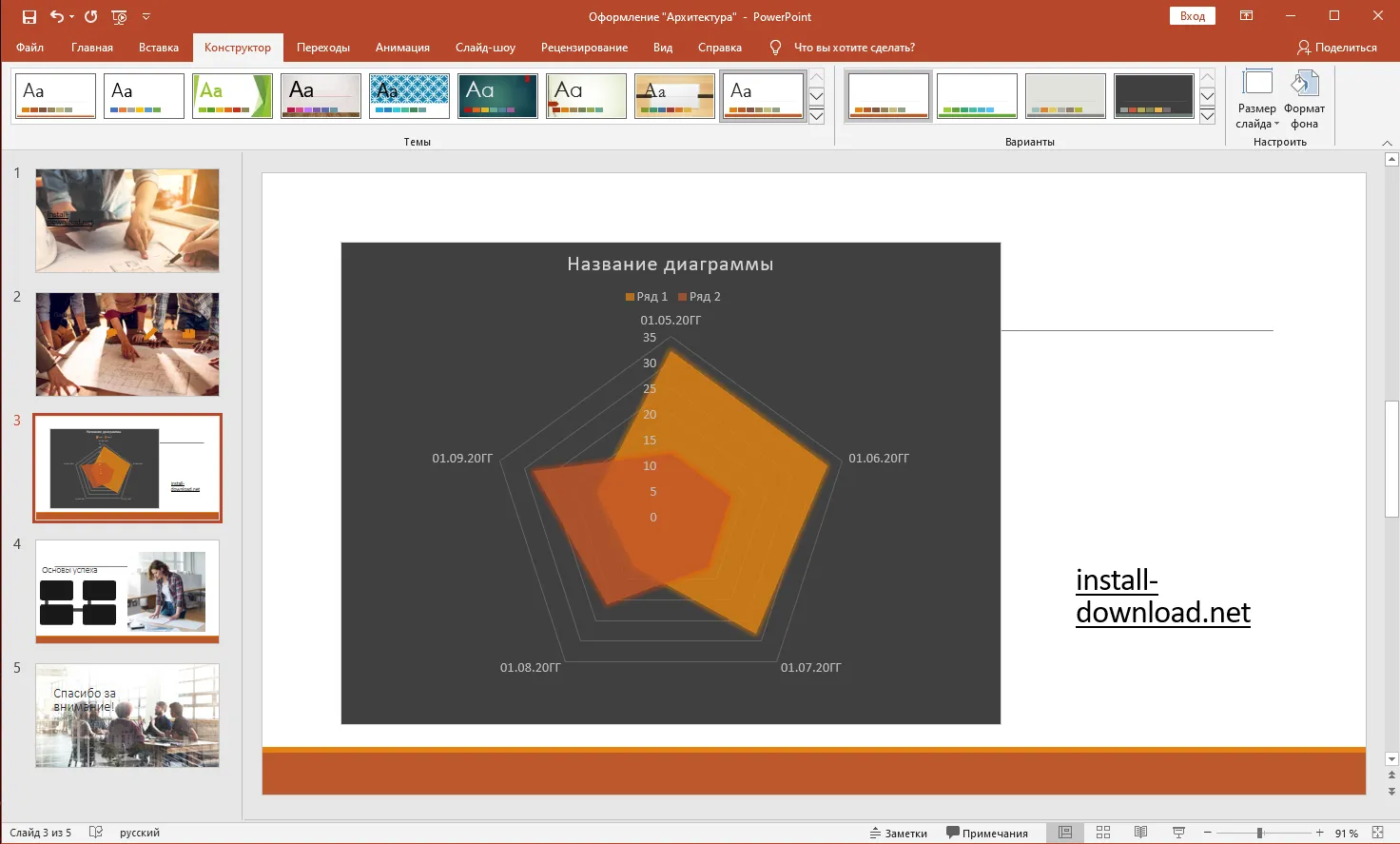Open the Вставка ribbon tab

158,48
